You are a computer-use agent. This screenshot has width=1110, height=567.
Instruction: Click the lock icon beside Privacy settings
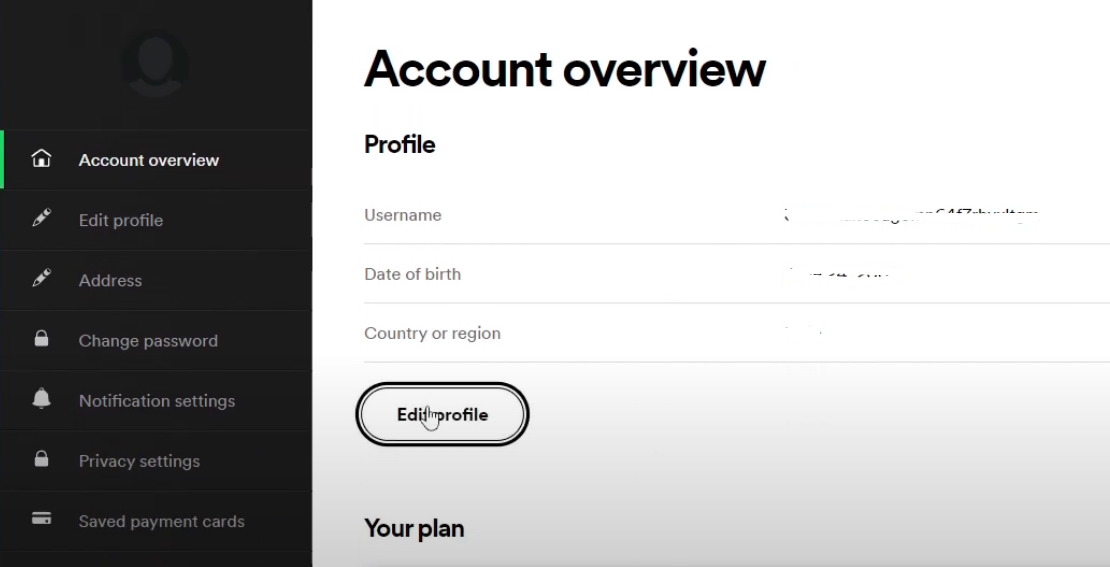tap(41, 459)
